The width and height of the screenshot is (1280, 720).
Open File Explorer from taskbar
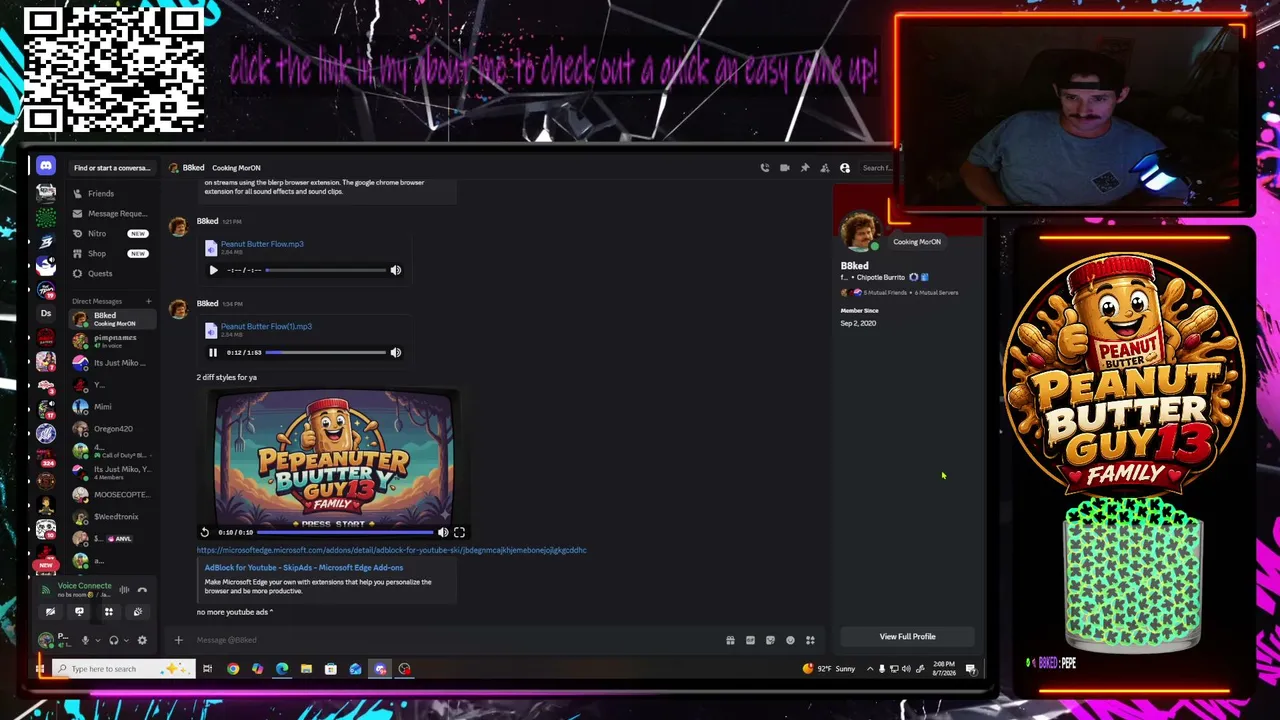tap(306, 669)
